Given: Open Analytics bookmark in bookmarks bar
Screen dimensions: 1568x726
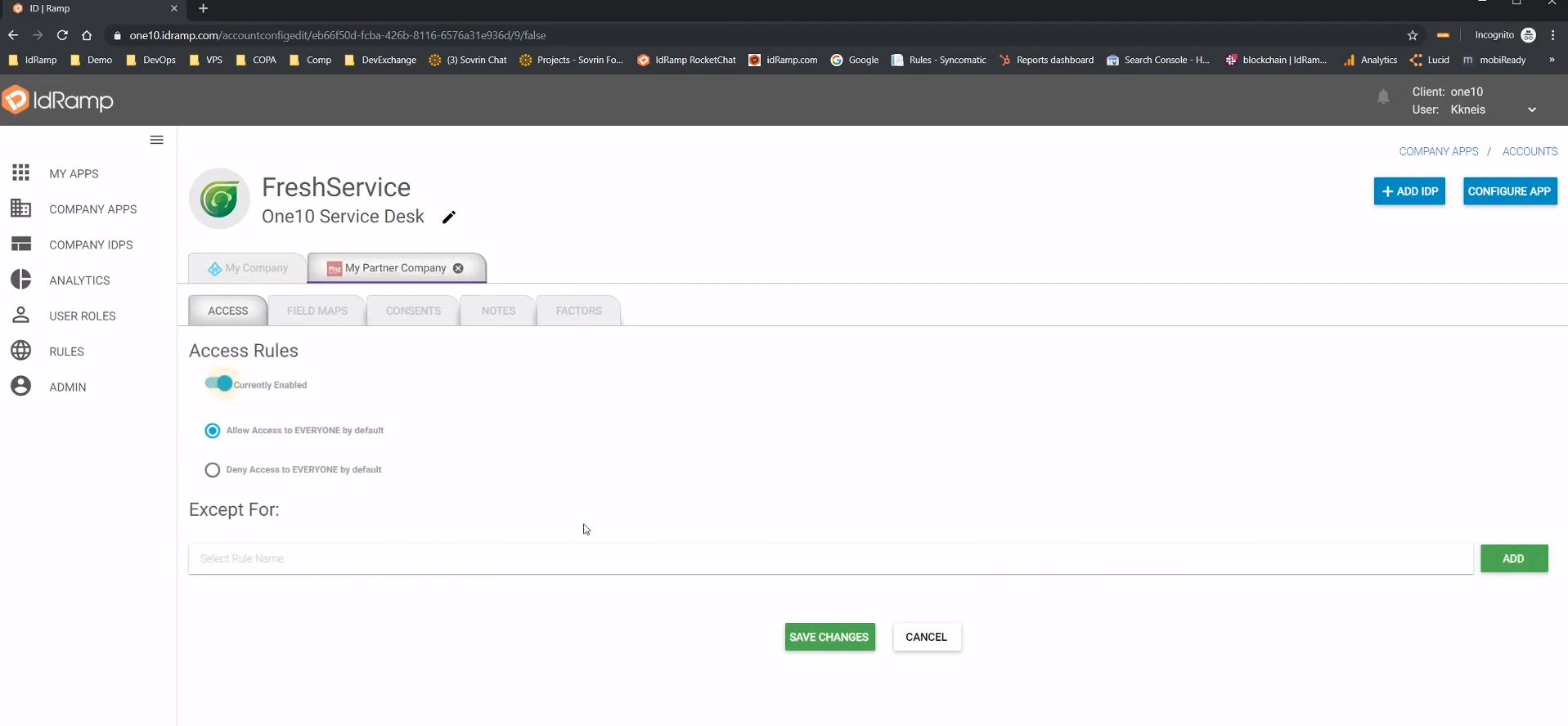Looking at the screenshot, I should (1370, 60).
